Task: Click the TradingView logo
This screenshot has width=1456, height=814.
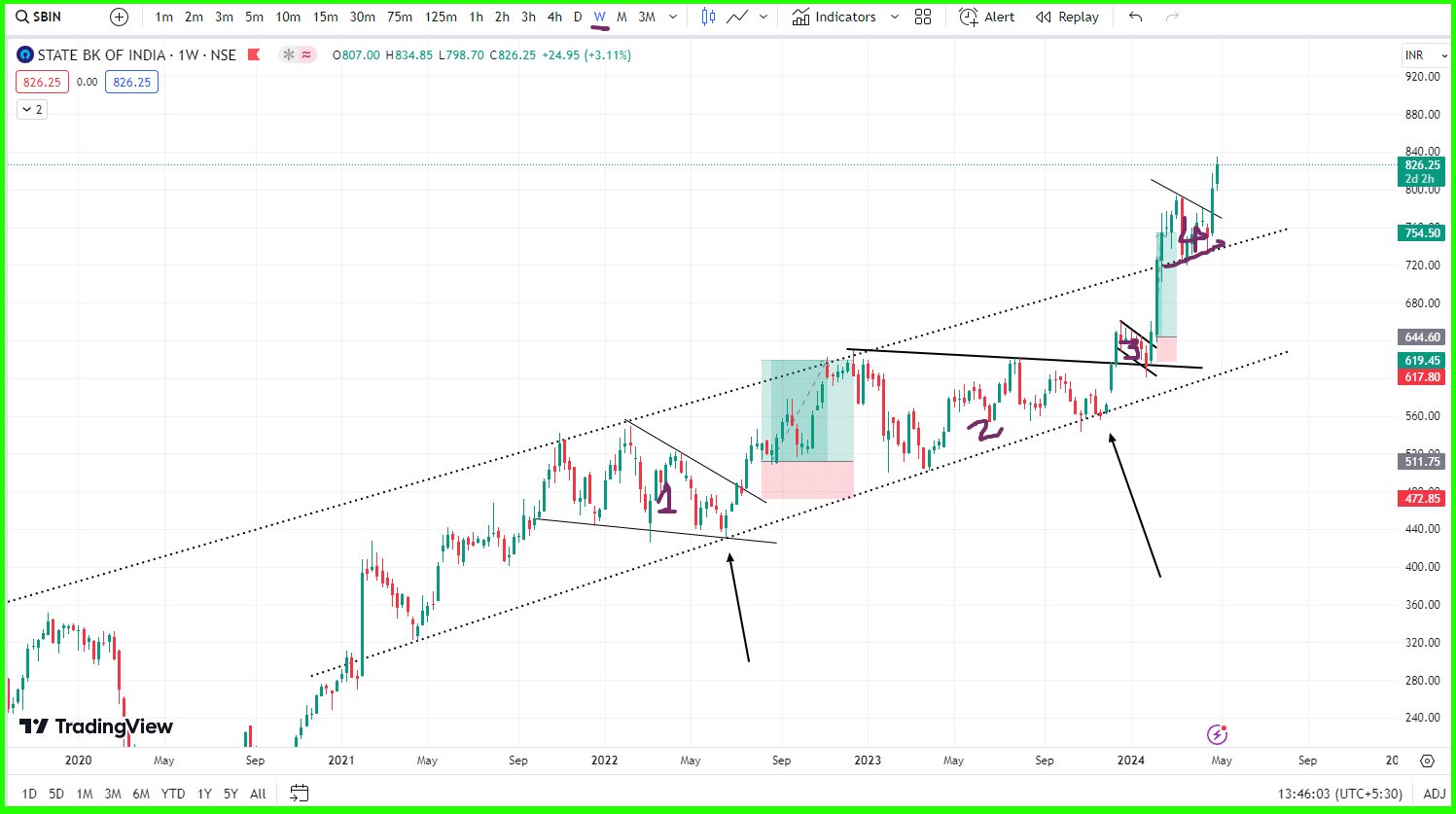Action: [x=96, y=726]
